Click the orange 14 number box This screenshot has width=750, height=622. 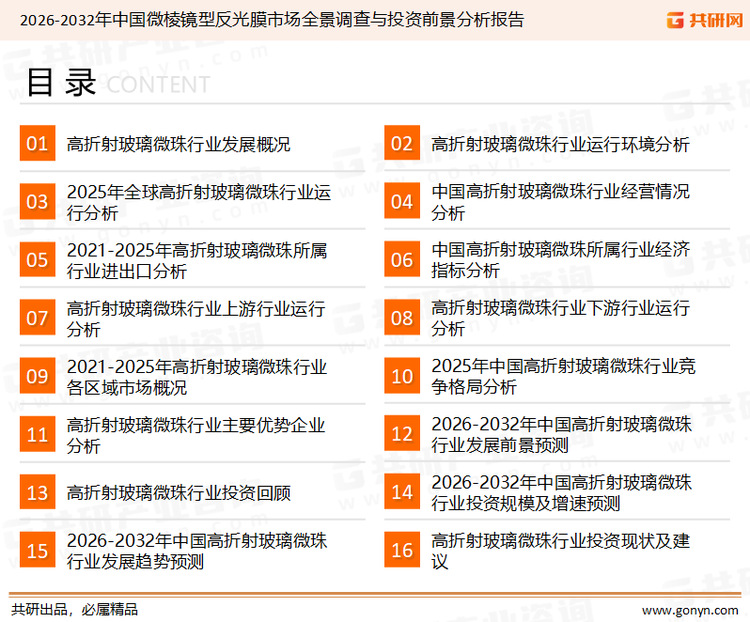[x=402, y=492]
